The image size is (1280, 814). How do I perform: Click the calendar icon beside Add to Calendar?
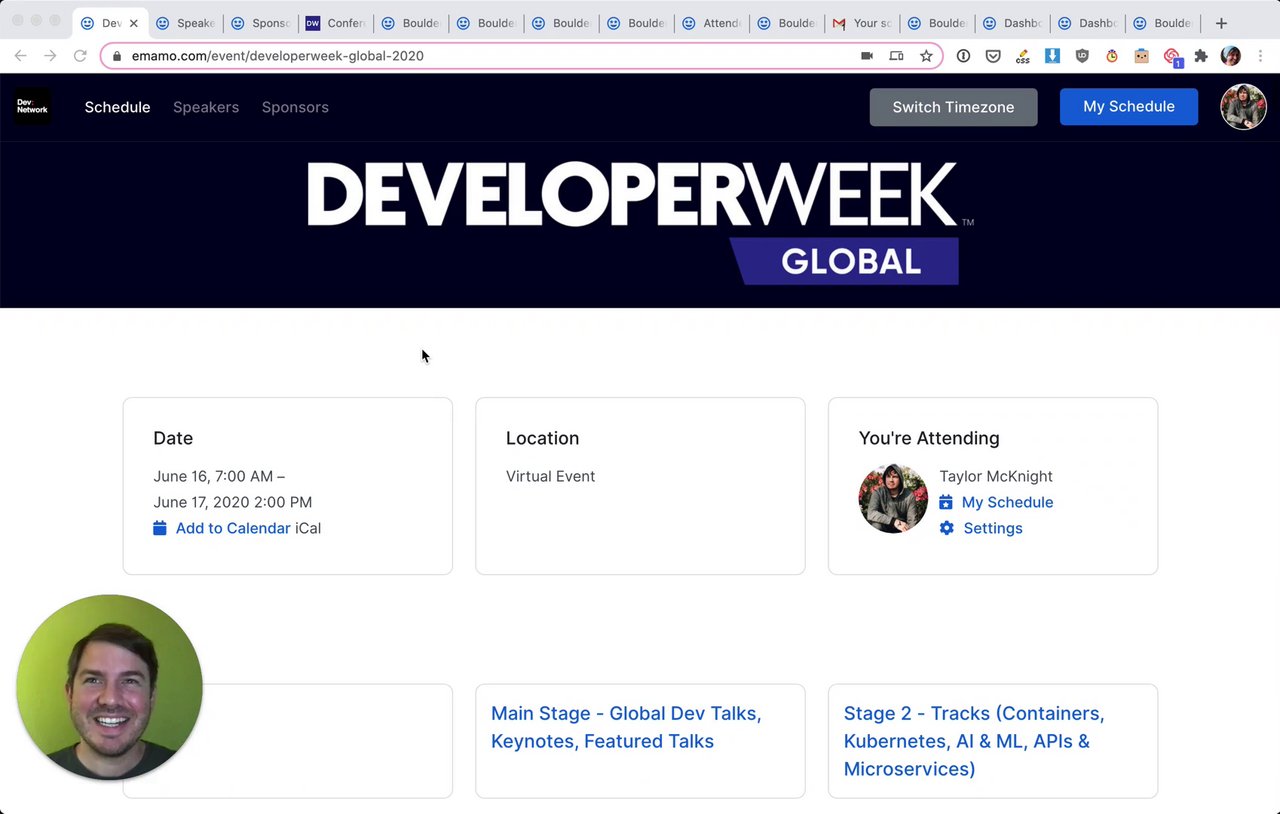tap(160, 528)
